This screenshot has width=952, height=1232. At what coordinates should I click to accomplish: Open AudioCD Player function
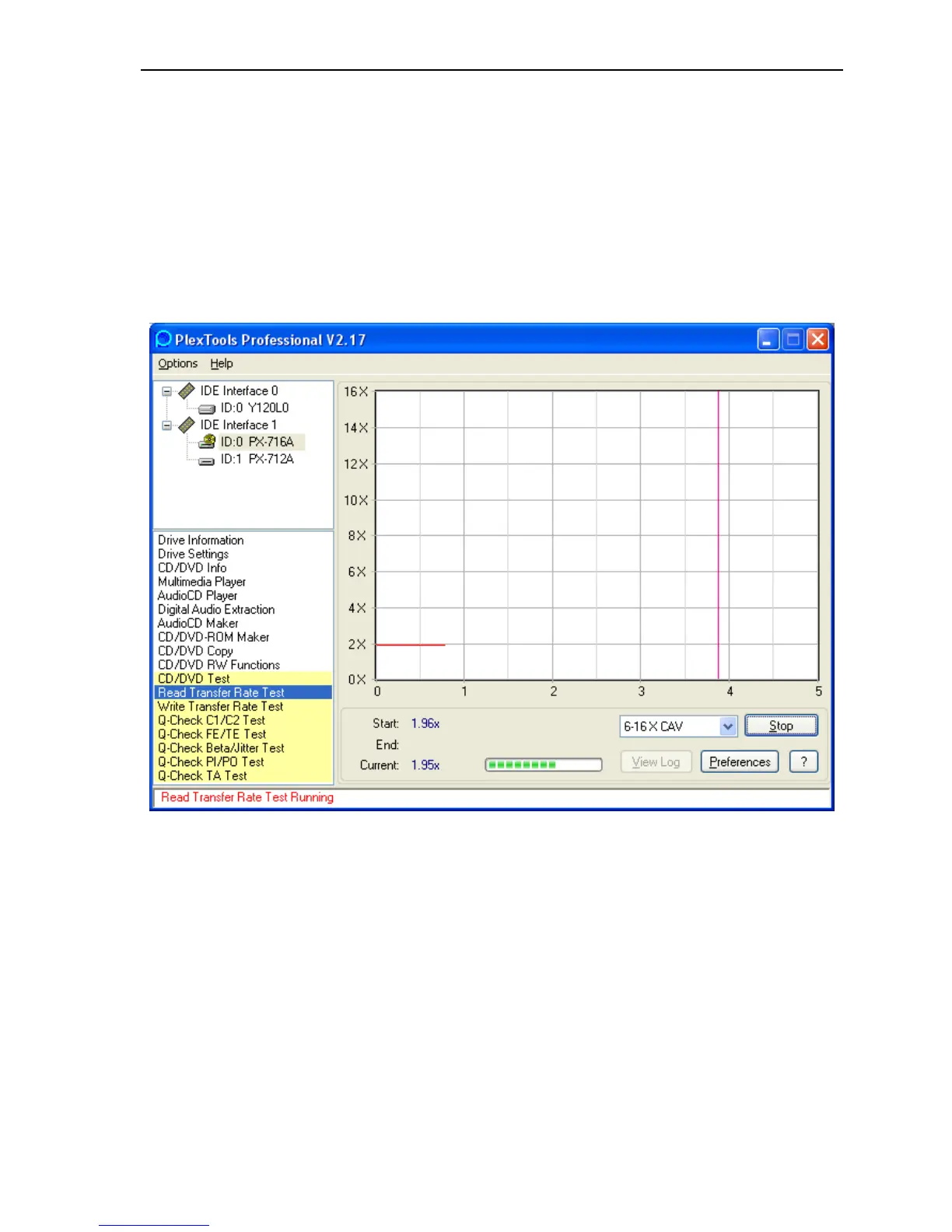[x=198, y=596]
